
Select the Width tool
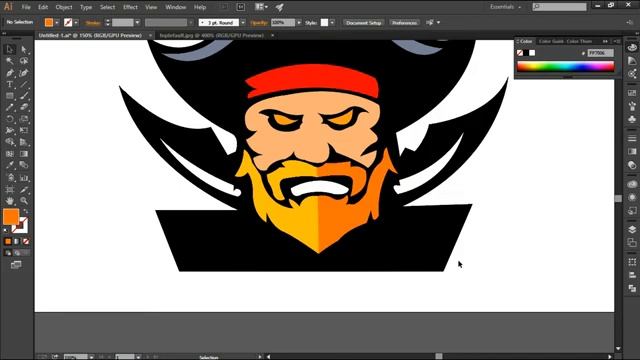pyautogui.click(x=10, y=131)
